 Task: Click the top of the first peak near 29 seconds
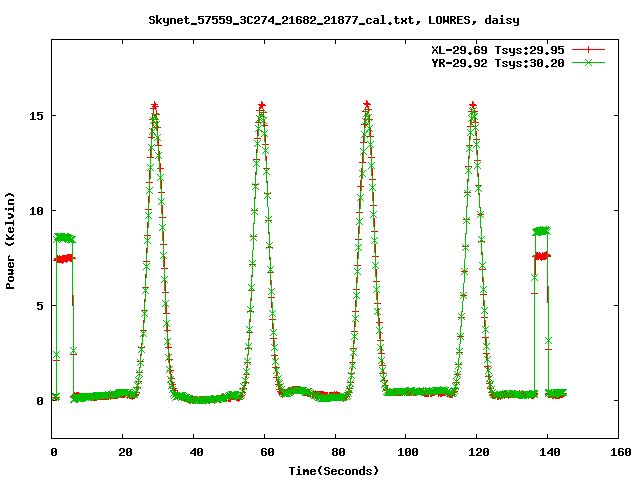pyautogui.click(x=155, y=107)
